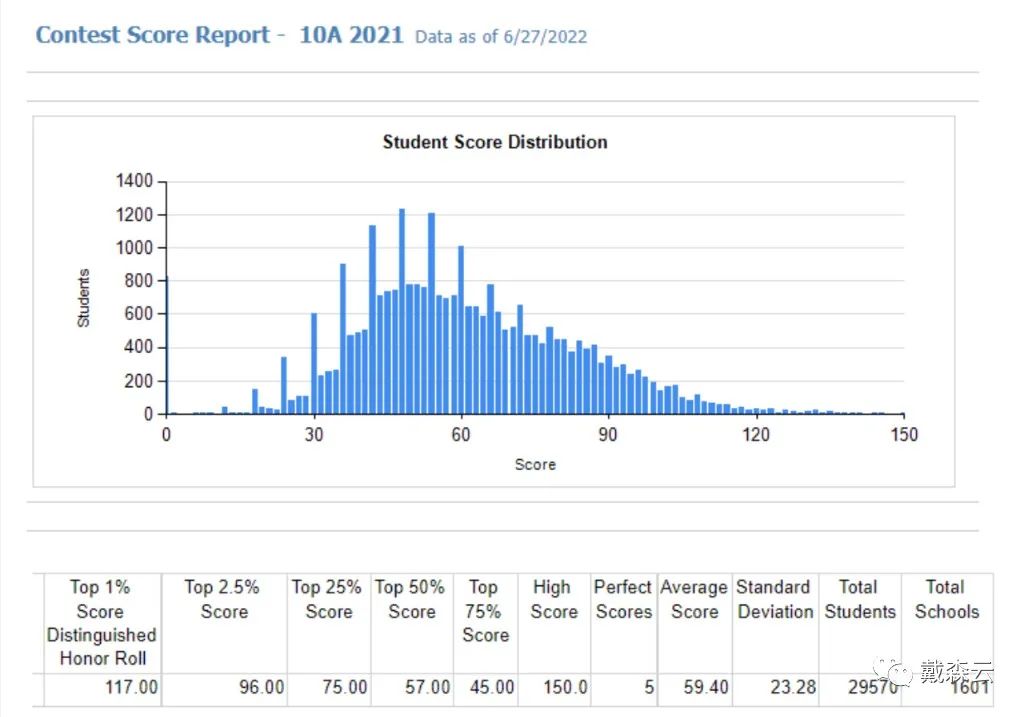Click the "Total Students" column header

pyautogui.click(x=859, y=599)
